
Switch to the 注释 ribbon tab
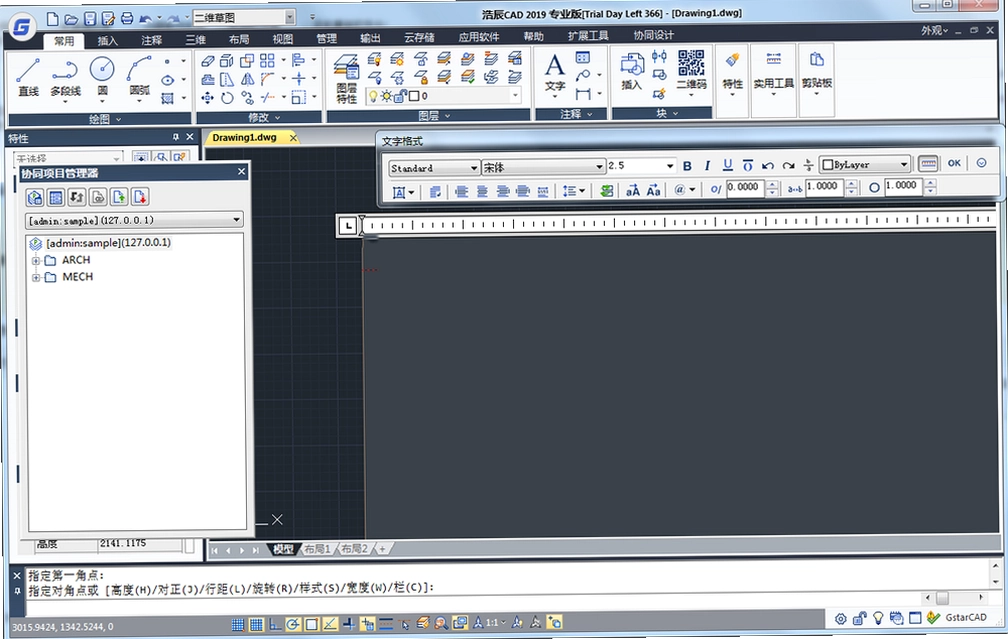(x=152, y=40)
